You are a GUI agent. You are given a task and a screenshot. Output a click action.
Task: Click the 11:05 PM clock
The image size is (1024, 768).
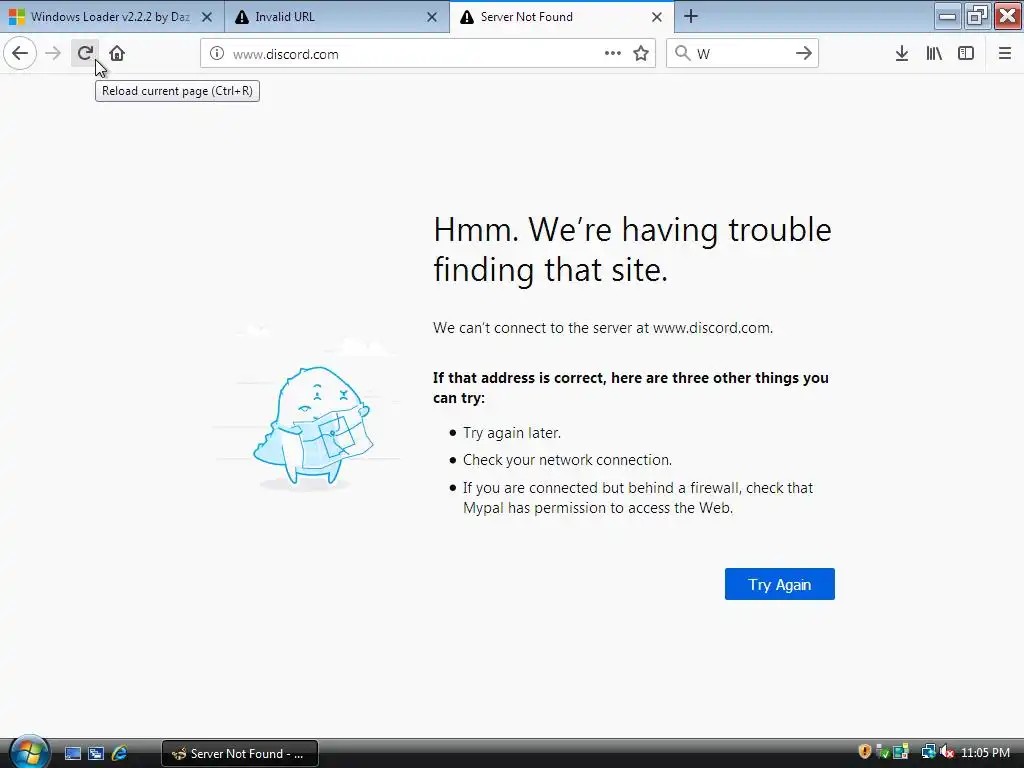point(985,752)
